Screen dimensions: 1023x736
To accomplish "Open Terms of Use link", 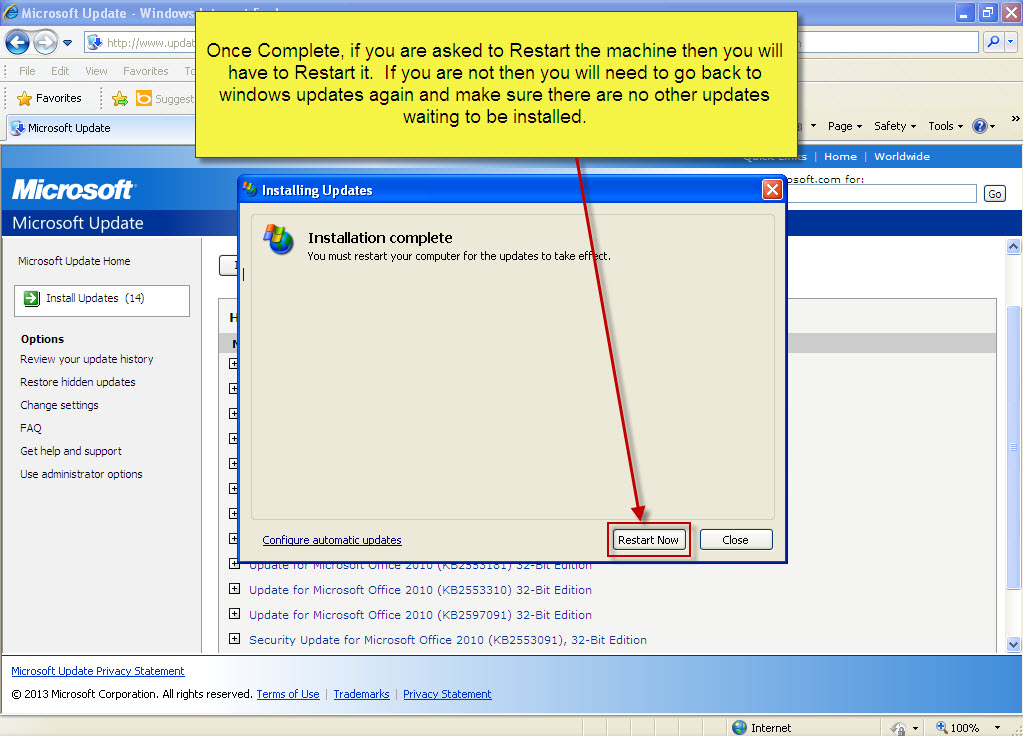I will click(x=288, y=694).
